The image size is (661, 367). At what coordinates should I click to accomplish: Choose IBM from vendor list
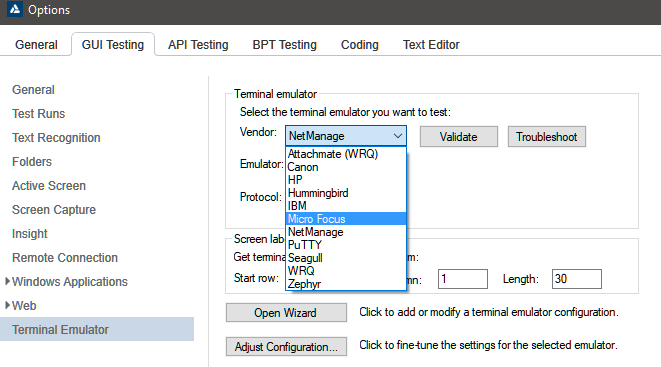(x=346, y=206)
